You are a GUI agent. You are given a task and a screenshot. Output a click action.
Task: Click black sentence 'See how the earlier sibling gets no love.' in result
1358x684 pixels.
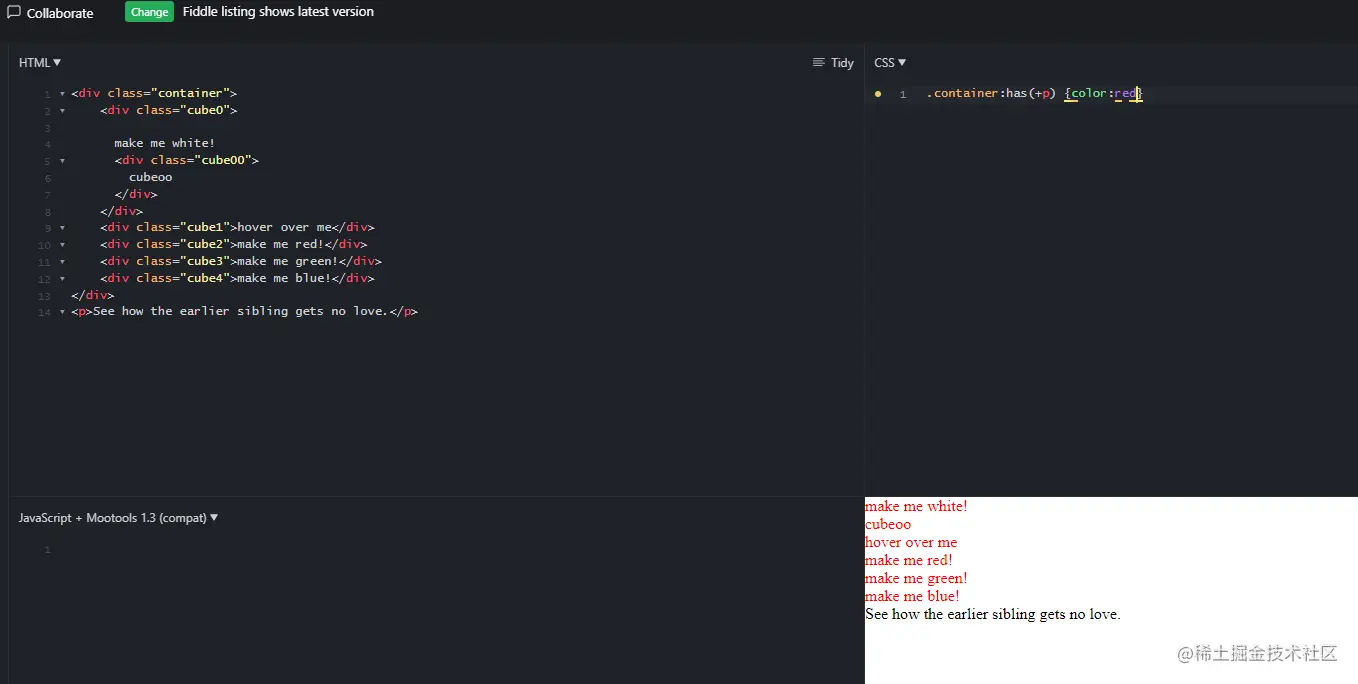tap(992, 614)
